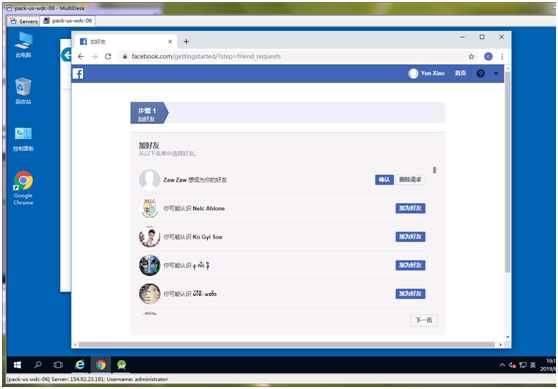
Task: Expand the Facebook account dropdown arrow
Action: click(x=496, y=73)
